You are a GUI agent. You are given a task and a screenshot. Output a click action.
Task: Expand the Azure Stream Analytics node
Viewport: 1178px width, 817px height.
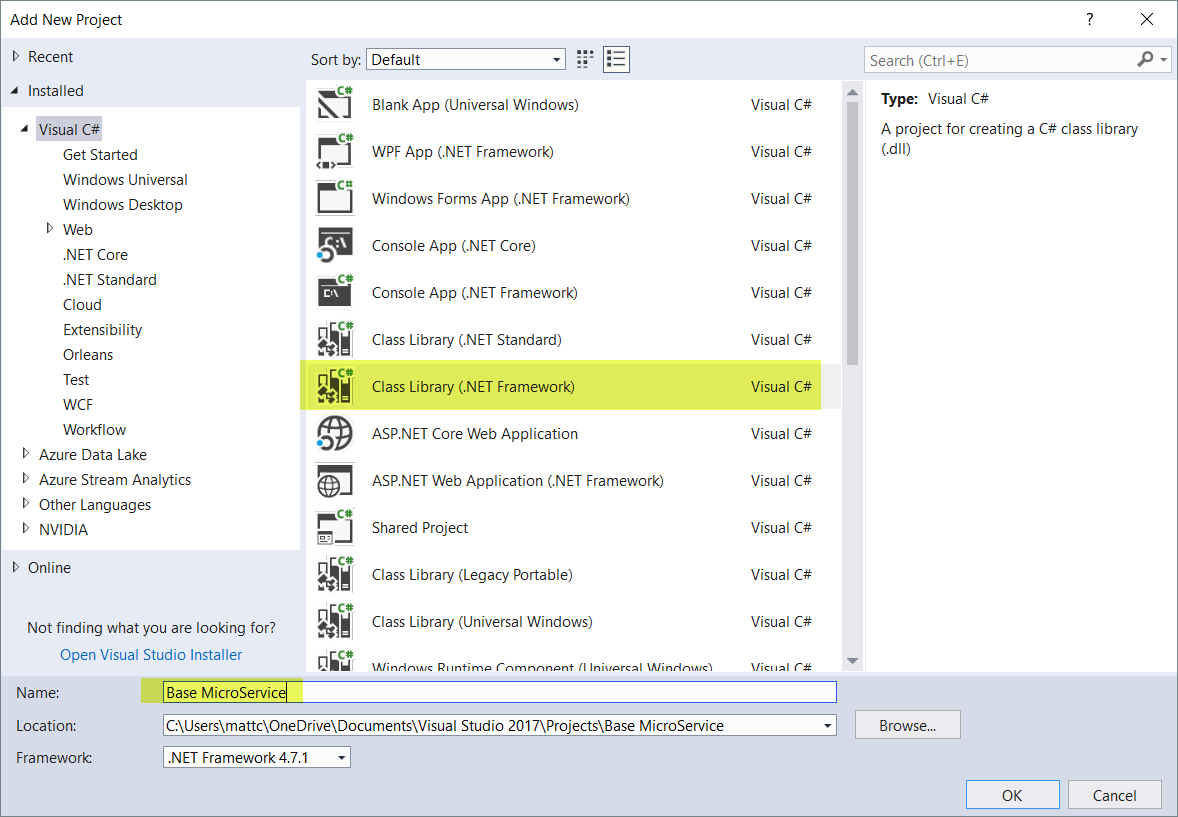point(26,478)
